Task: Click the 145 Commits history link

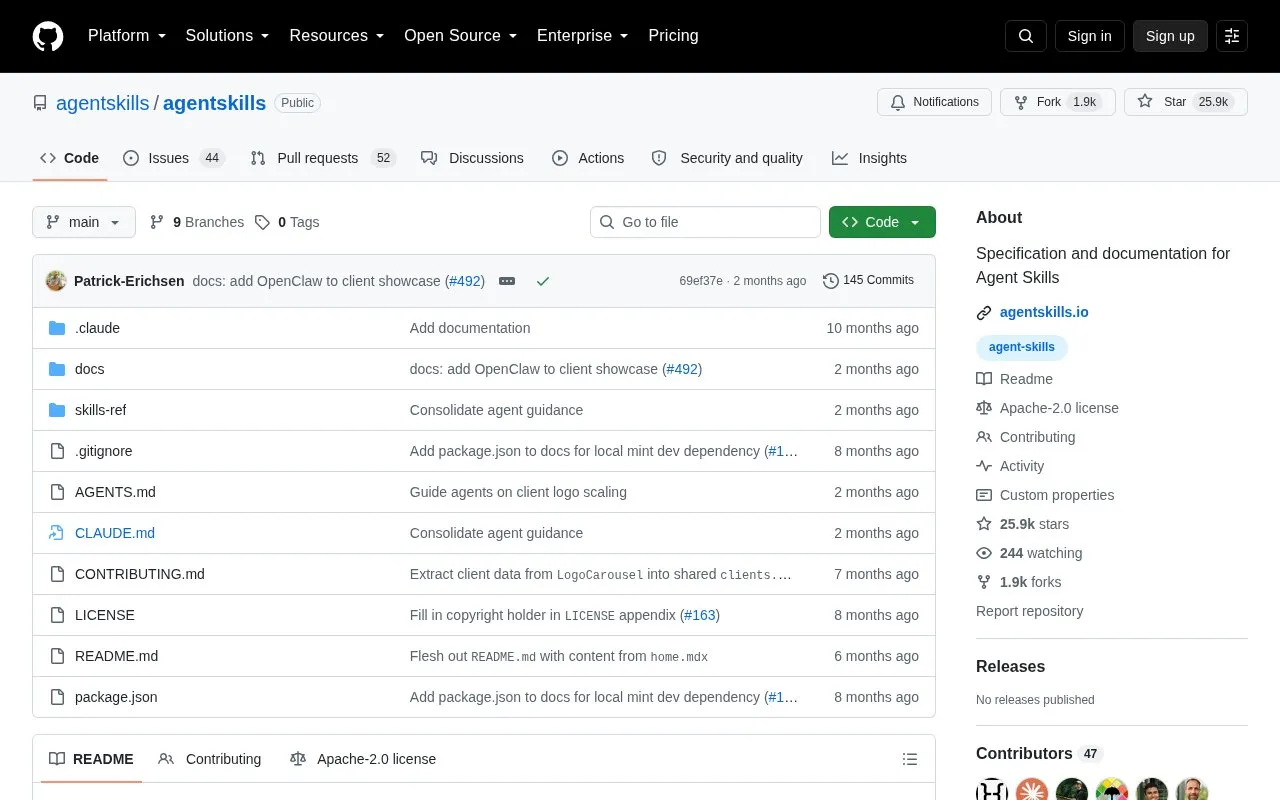Action: (x=868, y=281)
